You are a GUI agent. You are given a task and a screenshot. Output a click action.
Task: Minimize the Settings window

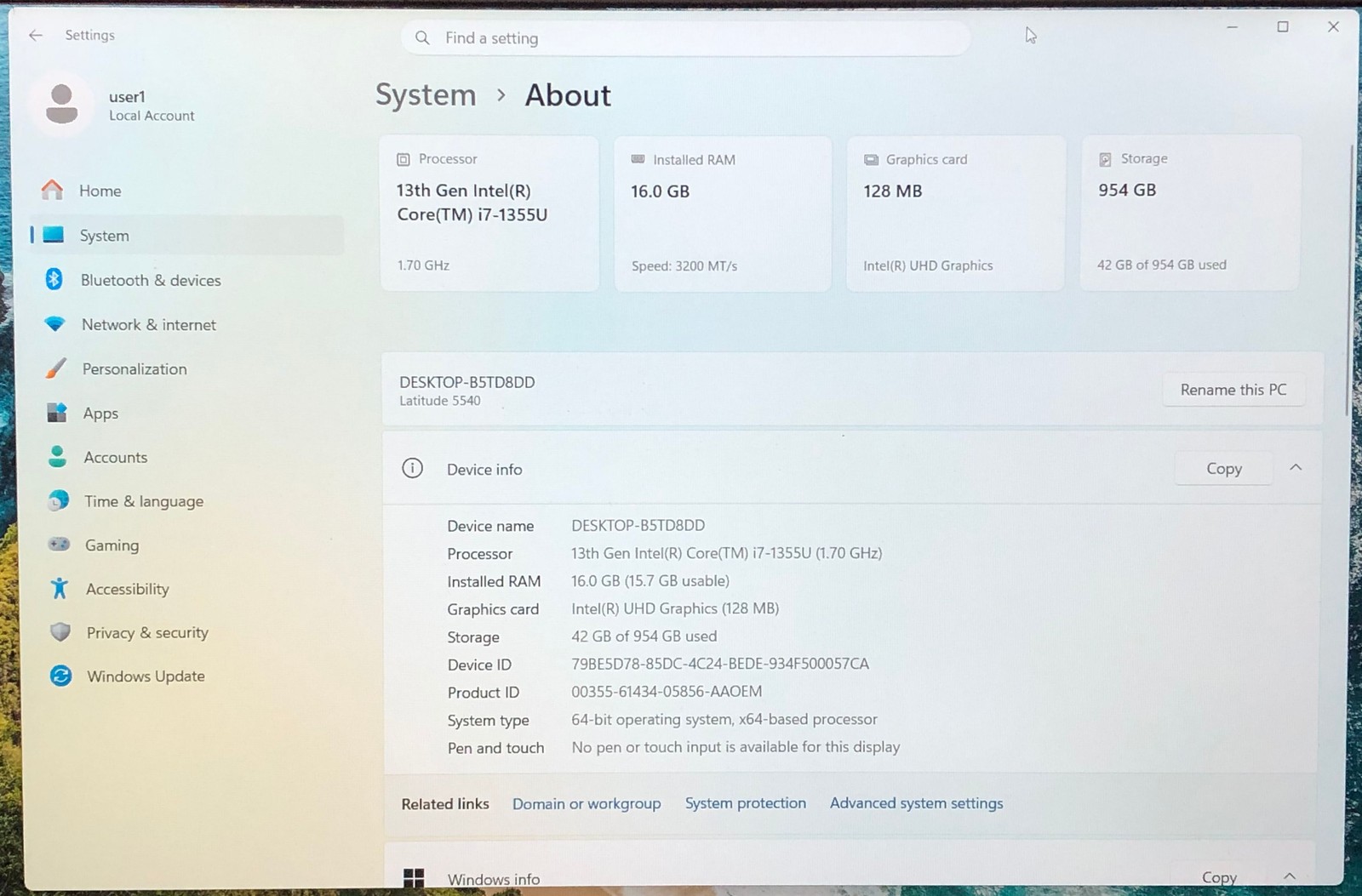[x=1232, y=27]
